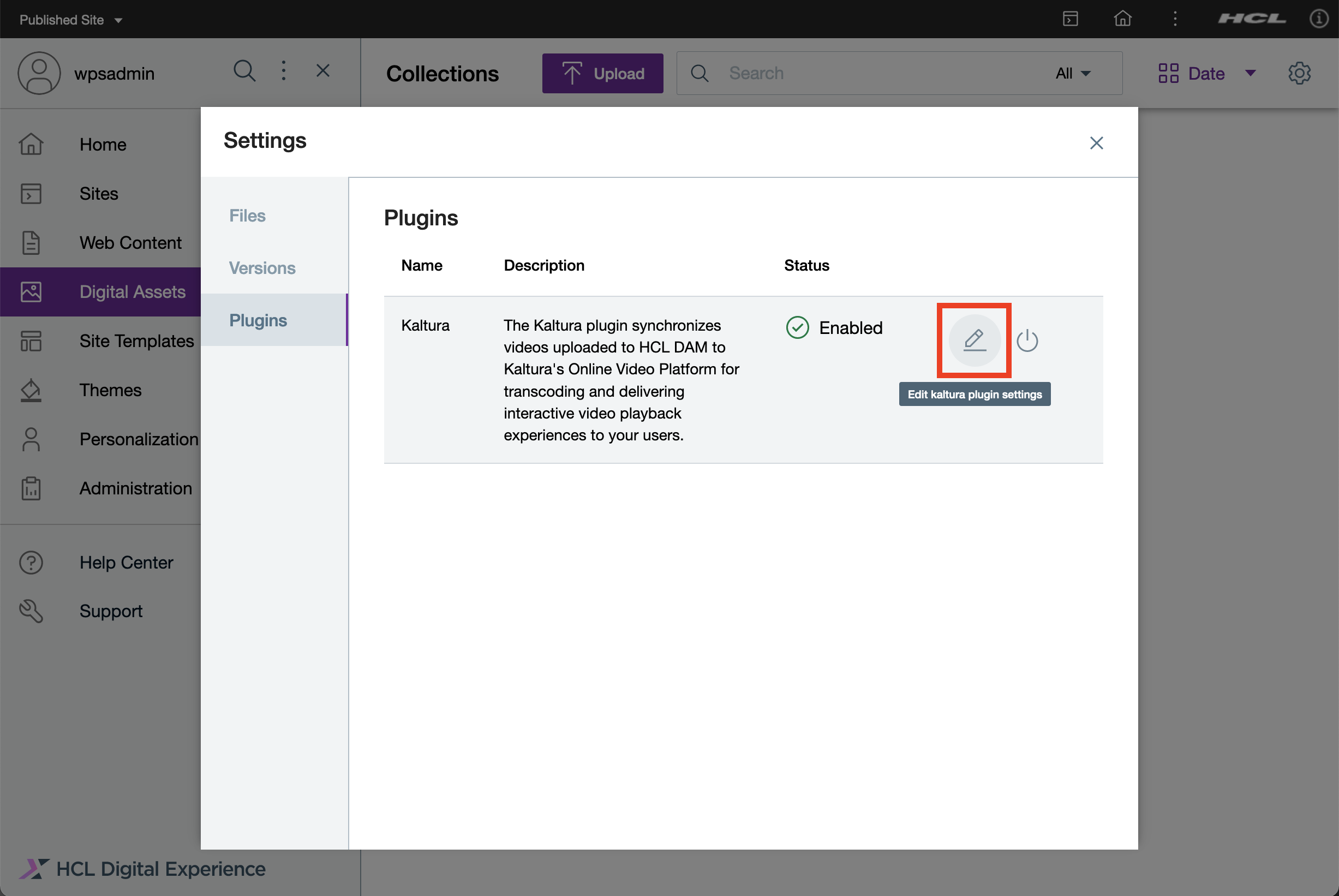Viewport: 1339px width, 896px height.
Task: Expand the All filter dropdown
Action: coord(1072,73)
